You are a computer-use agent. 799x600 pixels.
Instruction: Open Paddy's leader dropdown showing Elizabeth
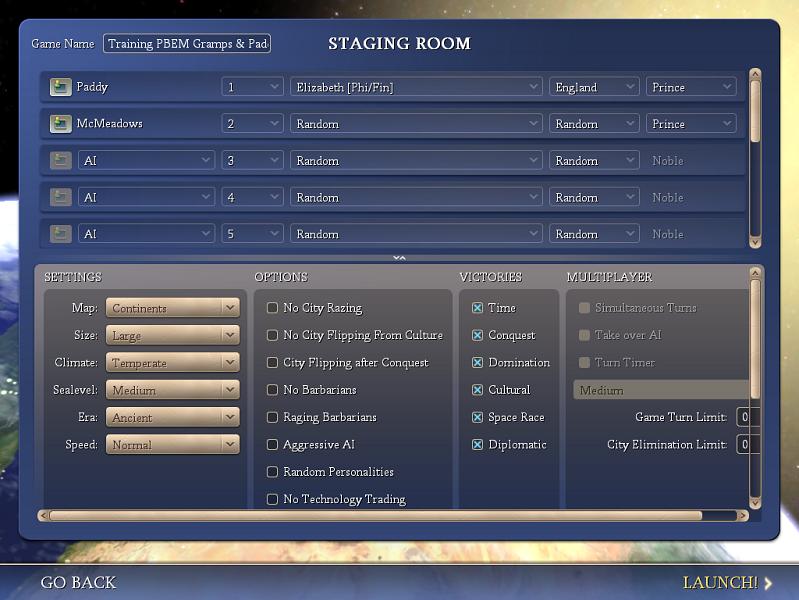(x=416, y=87)
